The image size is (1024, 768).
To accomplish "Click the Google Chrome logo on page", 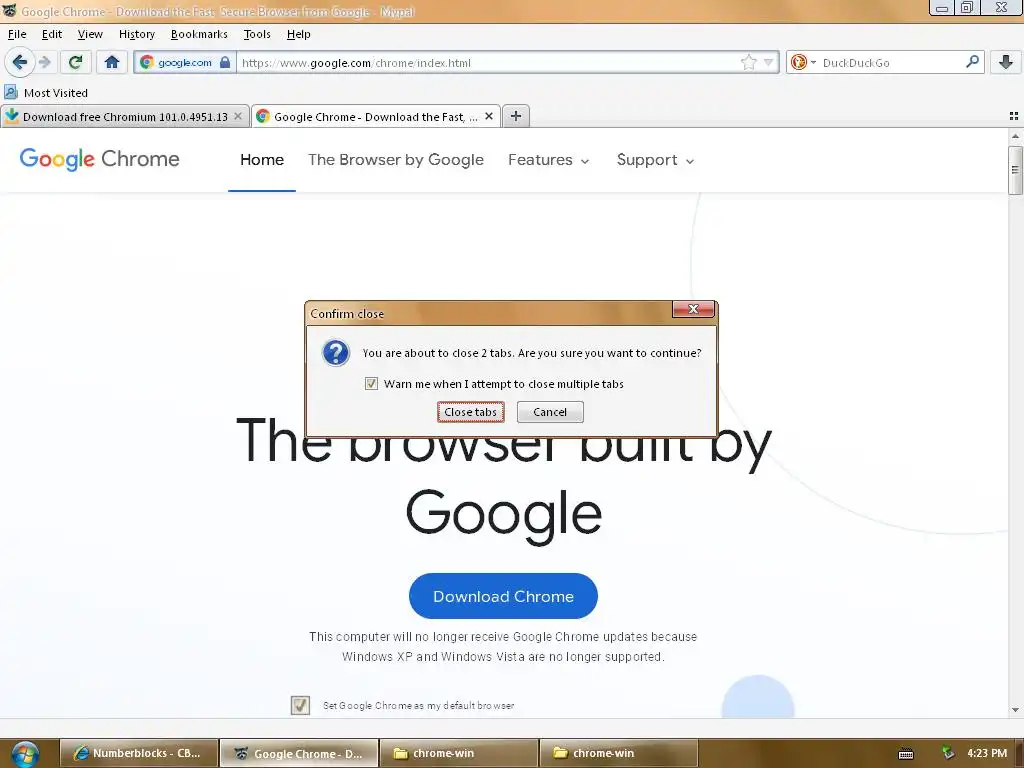I will pos(99,159).
